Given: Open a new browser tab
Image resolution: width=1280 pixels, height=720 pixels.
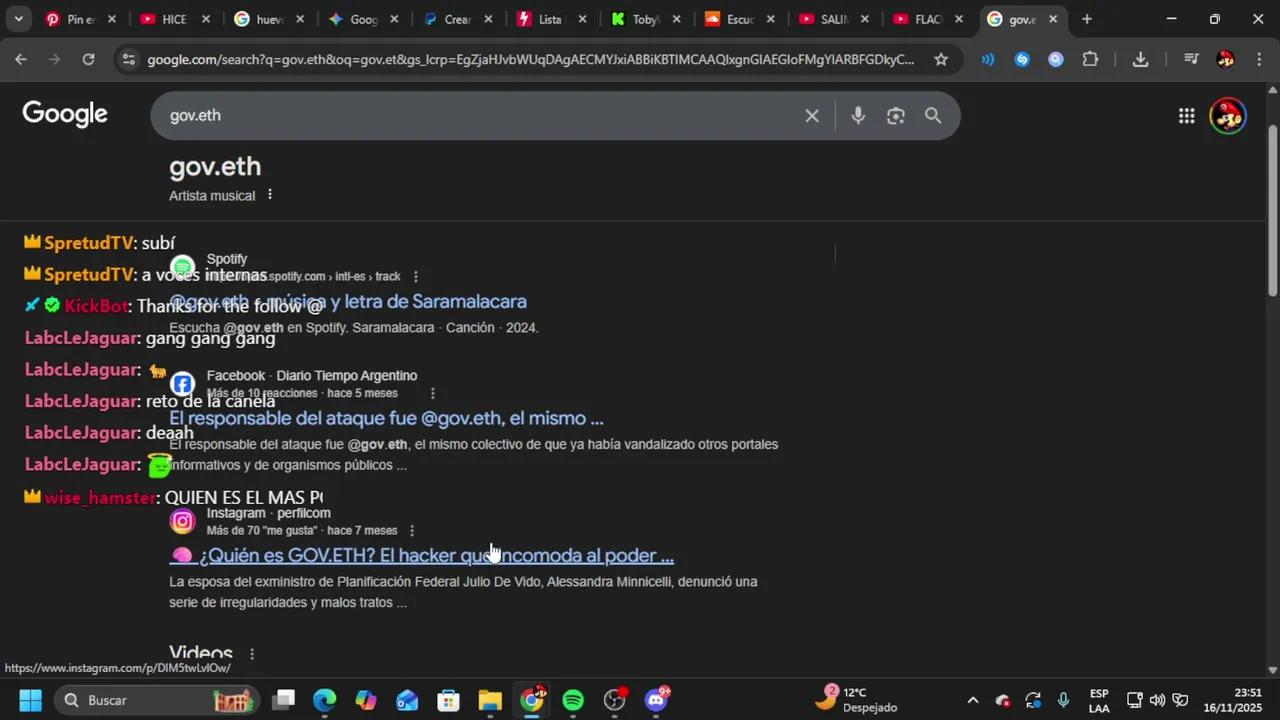Looking at the screenshot, I should point(1087,19).
